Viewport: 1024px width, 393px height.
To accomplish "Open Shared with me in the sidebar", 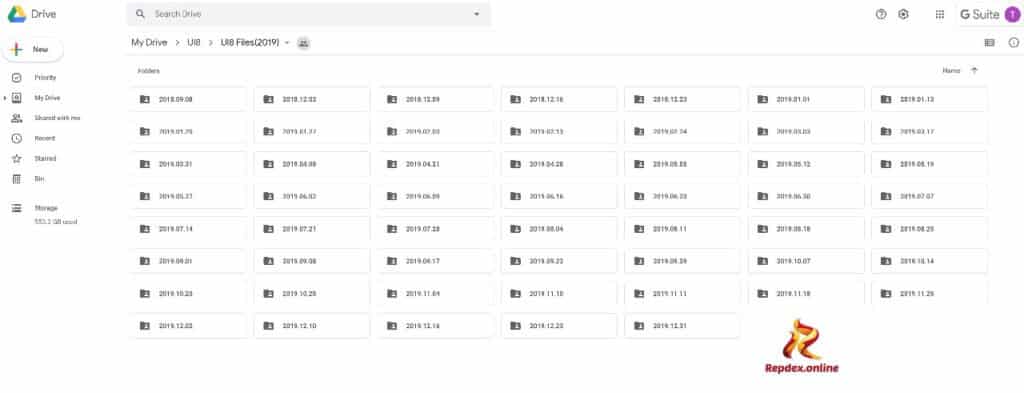I will tap(57, 118).
